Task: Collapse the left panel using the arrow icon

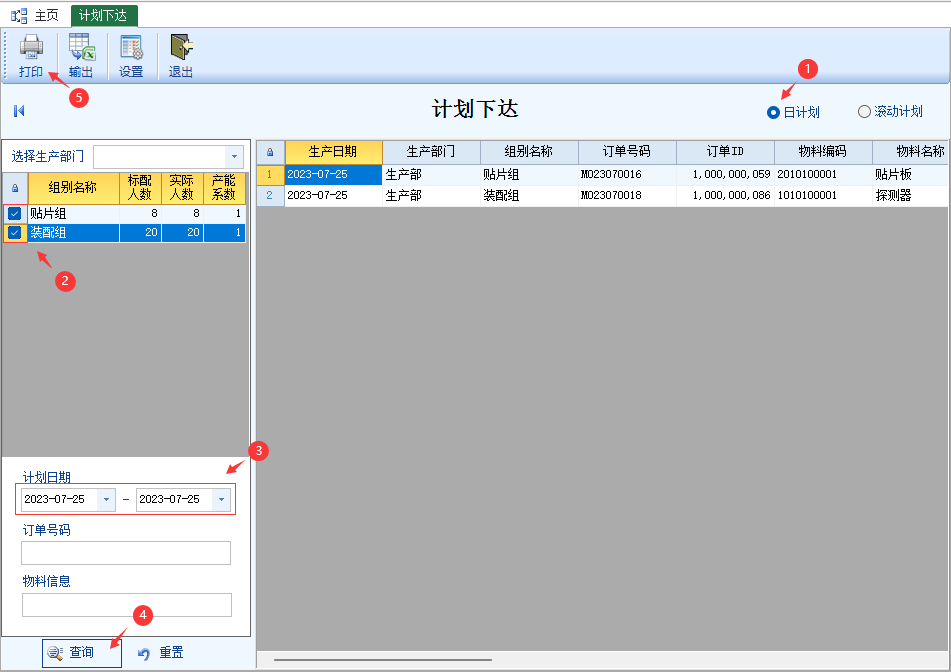Action: click(x=19, y=111)
